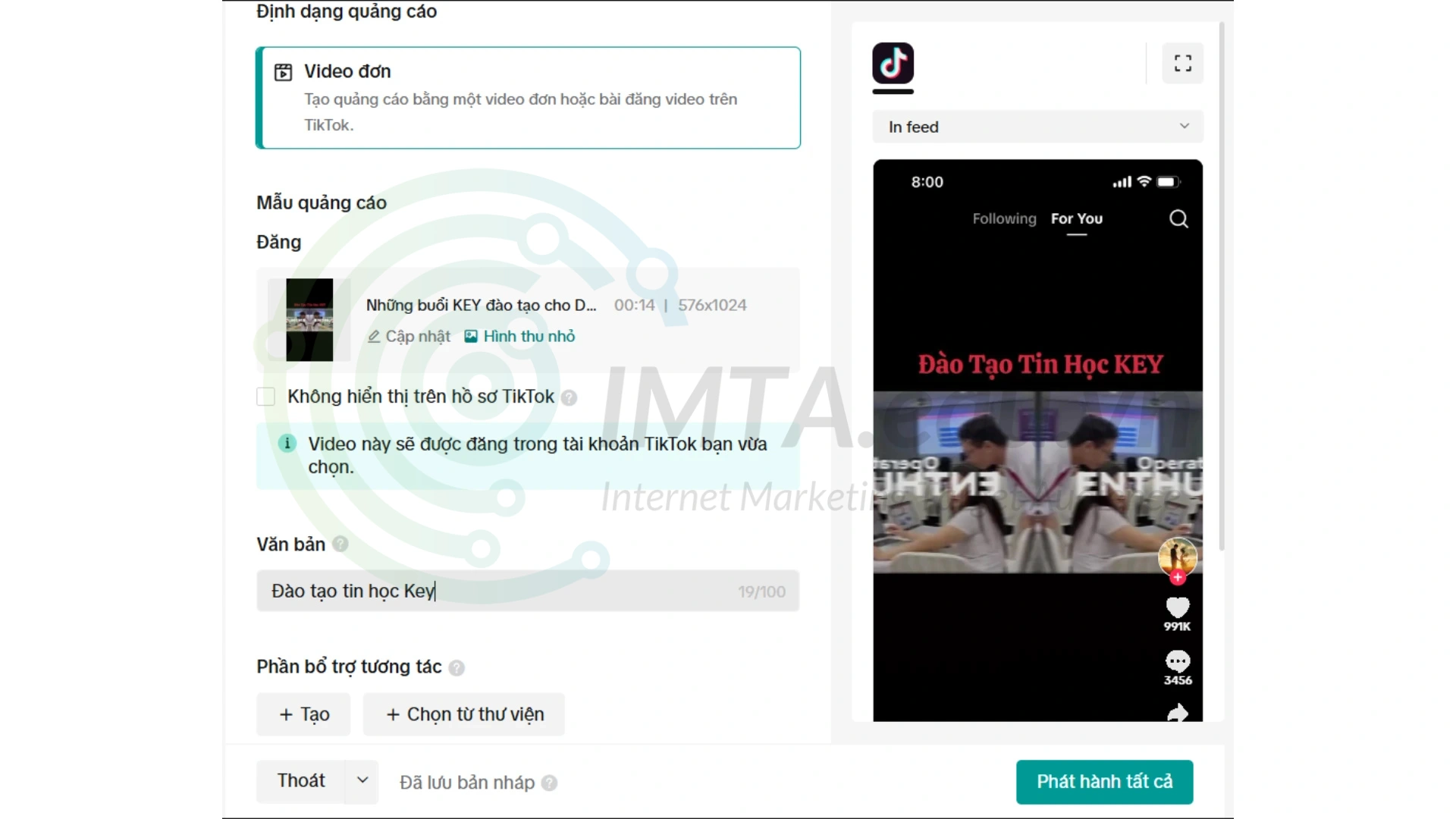Expand the In feed placement dropdown
Viewport: 1456px width, 819px height.
[1037, 126]
